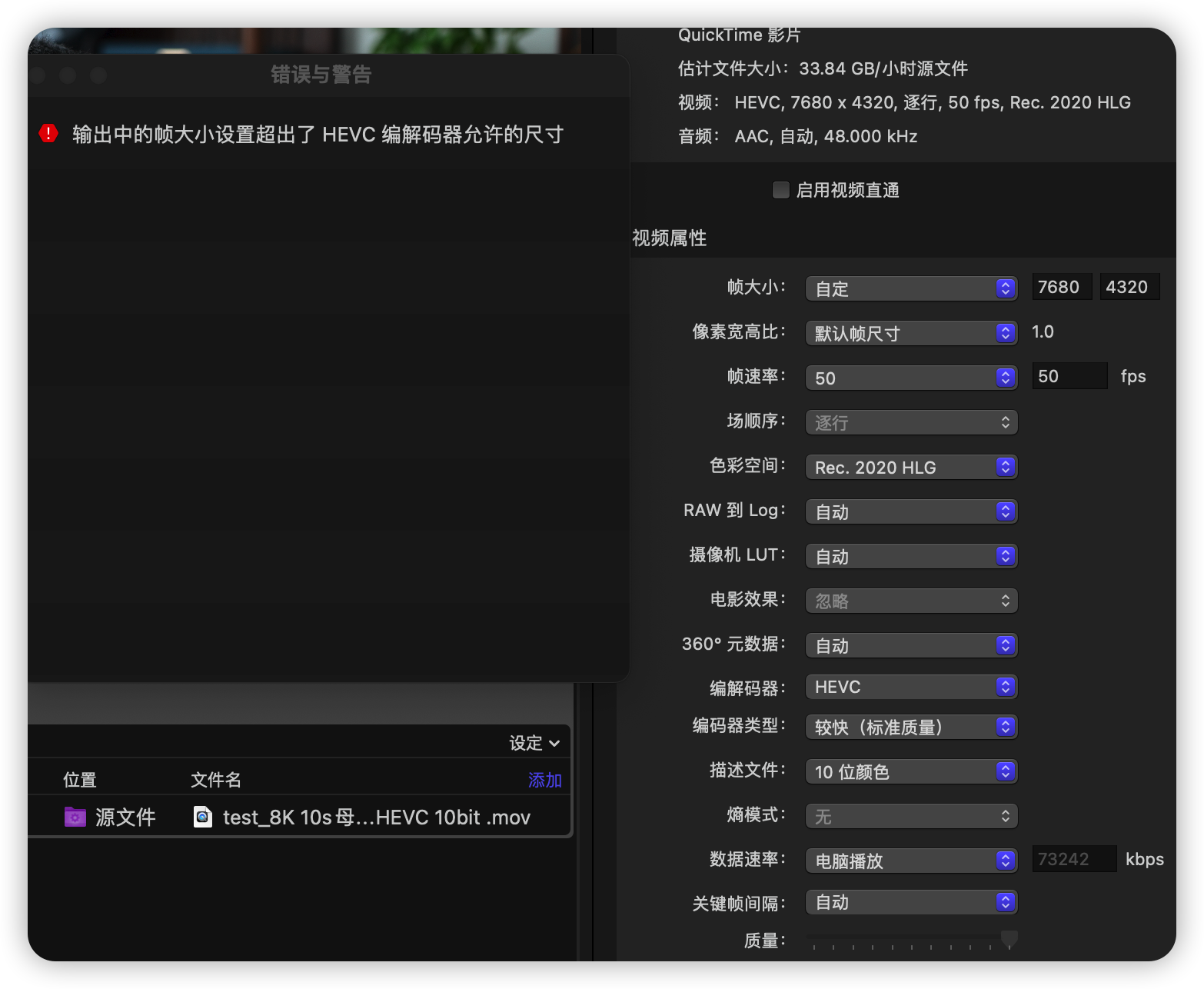Enable the 启用视频直通 checkbox

click(x=780, y=190)
